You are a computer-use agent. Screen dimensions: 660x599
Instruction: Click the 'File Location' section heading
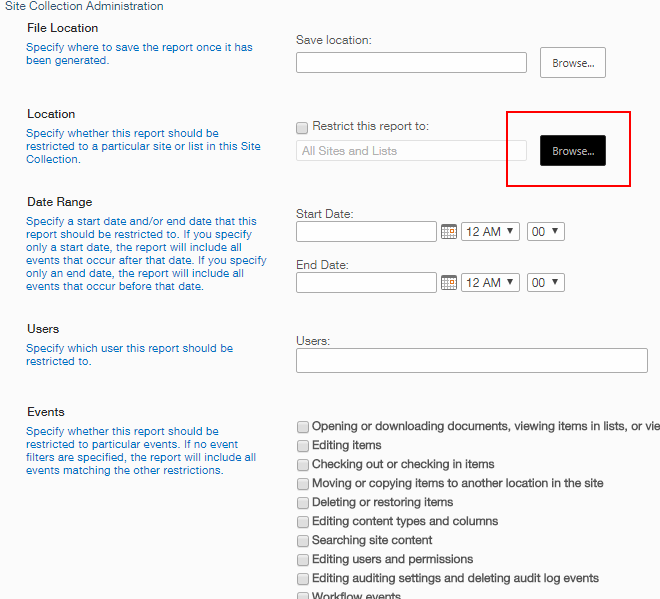[63, 28]
